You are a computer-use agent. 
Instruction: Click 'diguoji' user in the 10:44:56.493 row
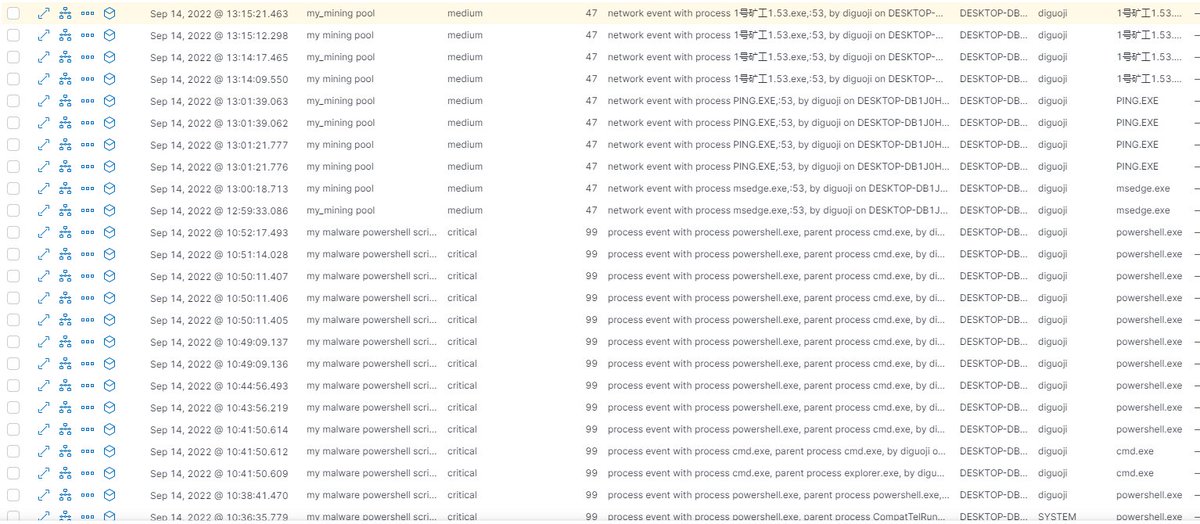coord(1052,386)
